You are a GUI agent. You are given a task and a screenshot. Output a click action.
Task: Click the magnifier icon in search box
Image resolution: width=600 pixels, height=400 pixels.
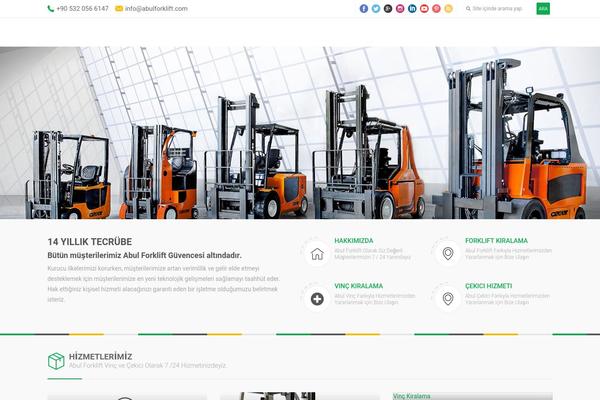pyautogui.click(x=468, y=8)
